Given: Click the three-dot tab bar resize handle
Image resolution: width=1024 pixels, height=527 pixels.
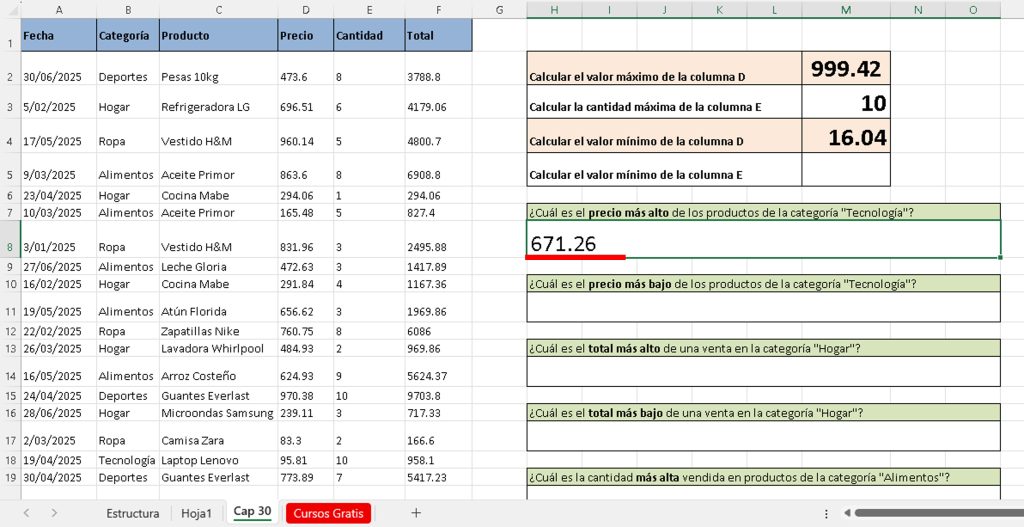Looking at the screenshot, I should click(x=826, y=513).
